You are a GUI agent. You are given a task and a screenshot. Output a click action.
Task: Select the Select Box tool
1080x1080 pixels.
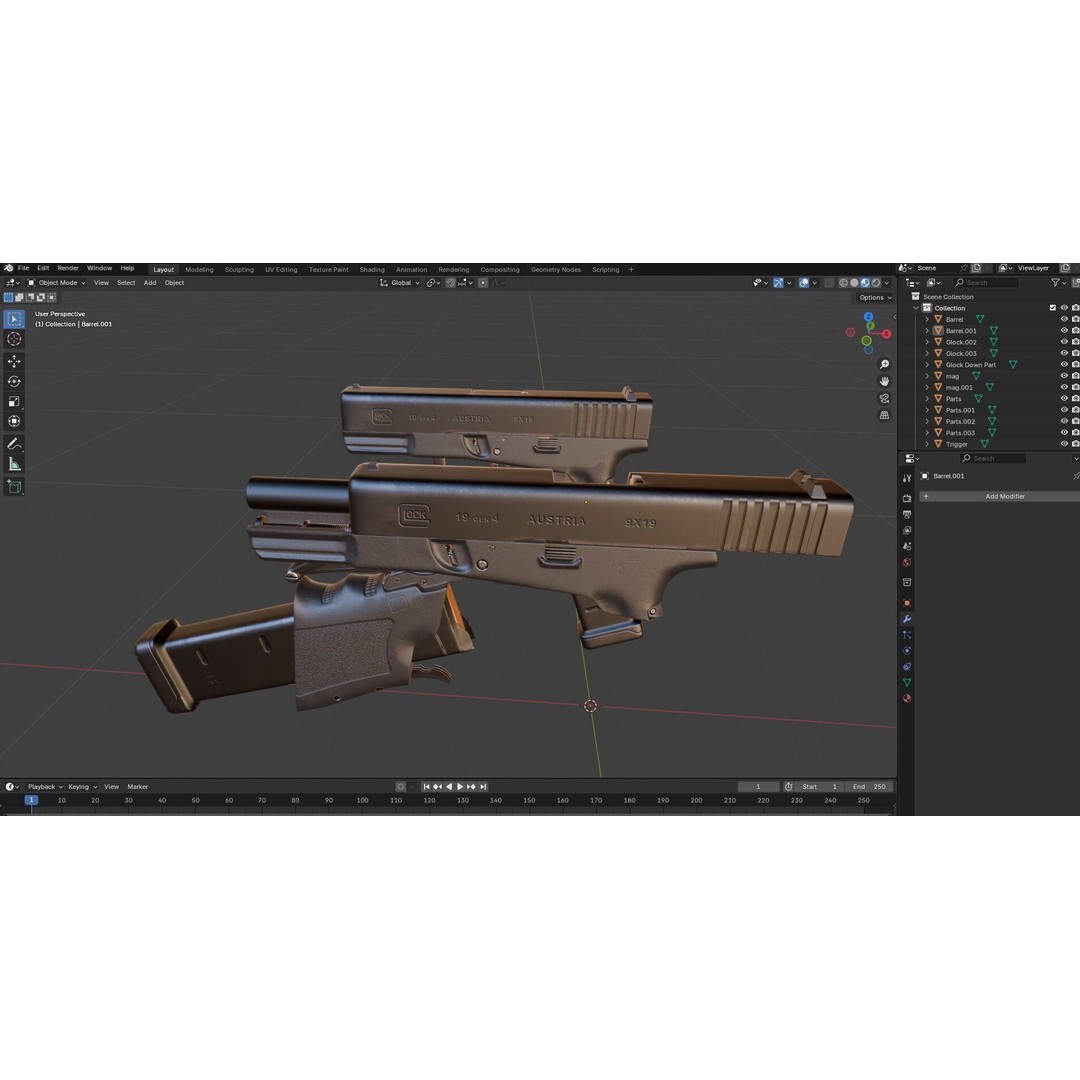pos(14,319)
